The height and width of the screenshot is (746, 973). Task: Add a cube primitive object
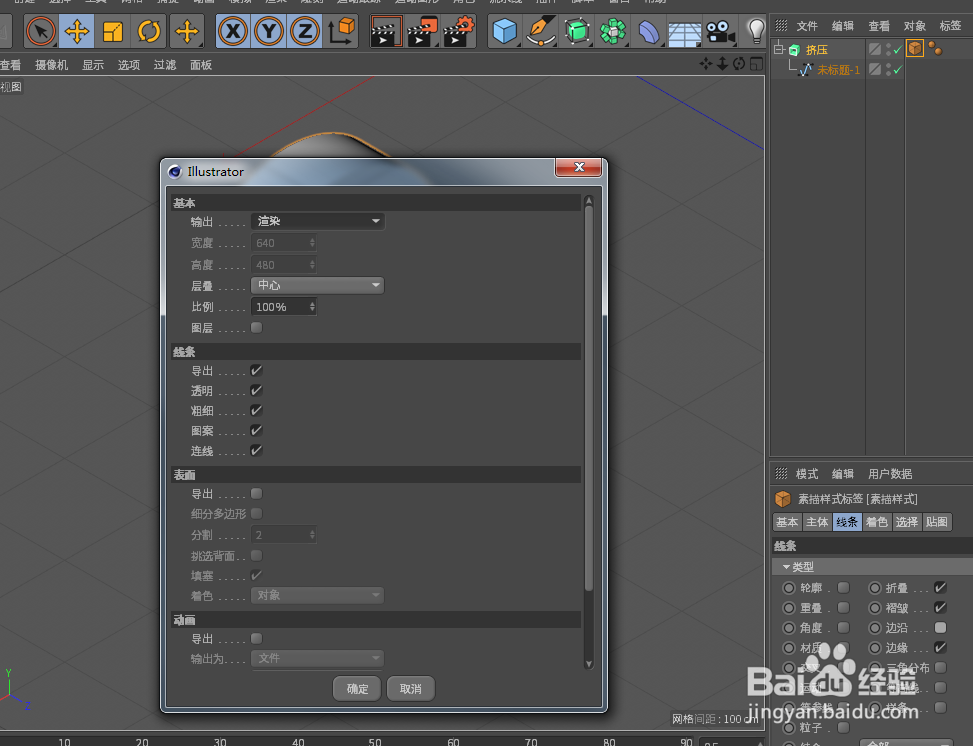click(504, 31)
